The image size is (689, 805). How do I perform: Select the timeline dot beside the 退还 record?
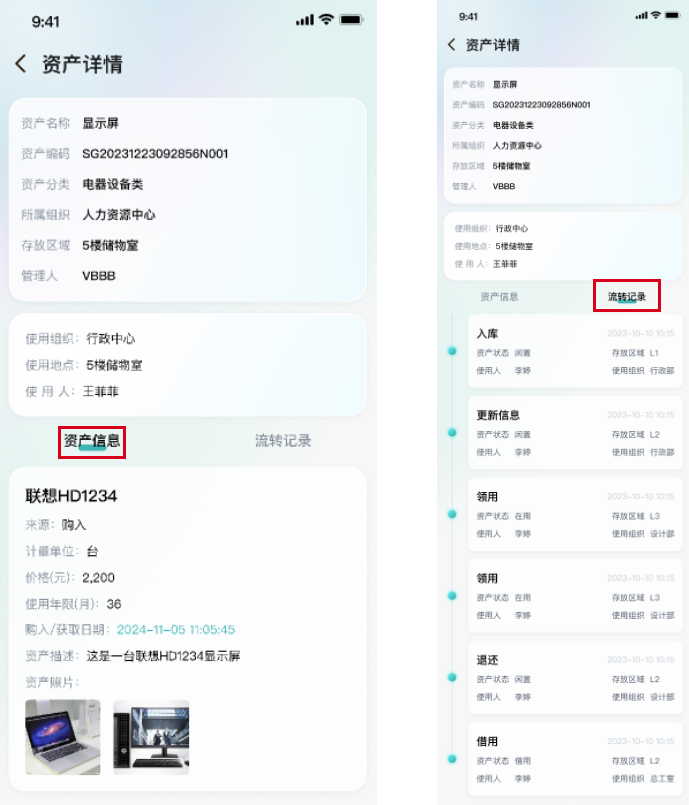click(x=452, y=677)
